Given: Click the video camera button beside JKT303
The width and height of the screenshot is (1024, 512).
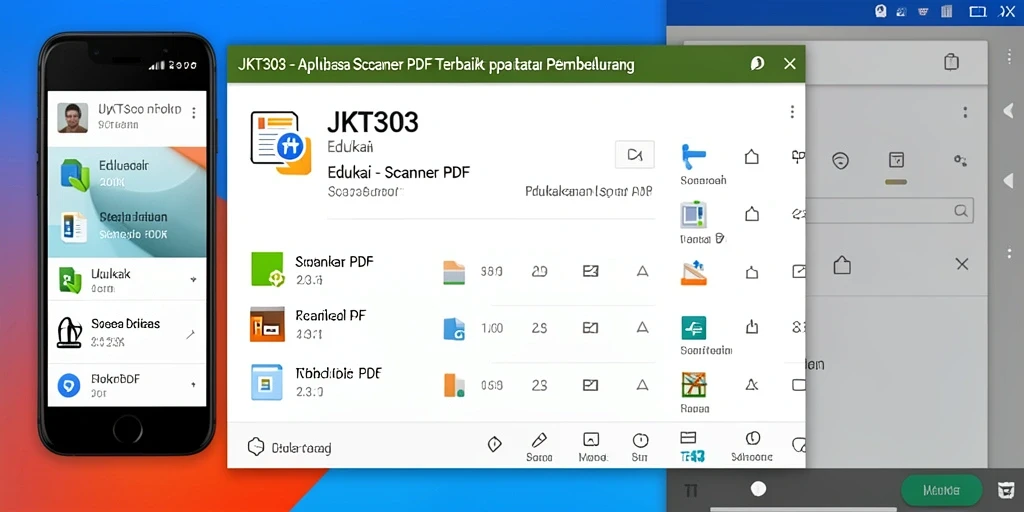Looking at the screenshot, I should point(635,155).
